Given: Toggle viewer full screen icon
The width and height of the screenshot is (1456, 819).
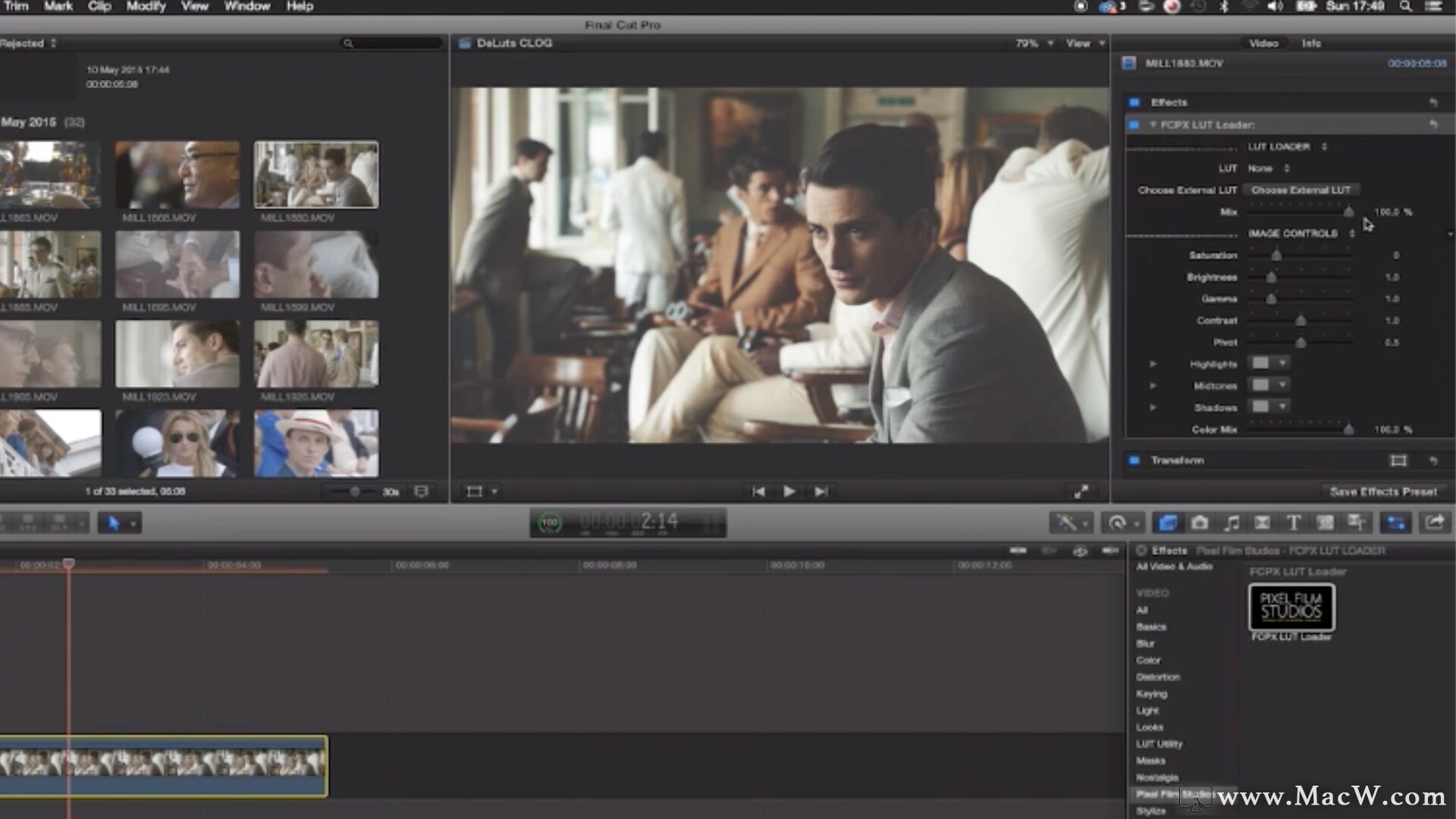Looking at the screenshot, I should 1081,491.
